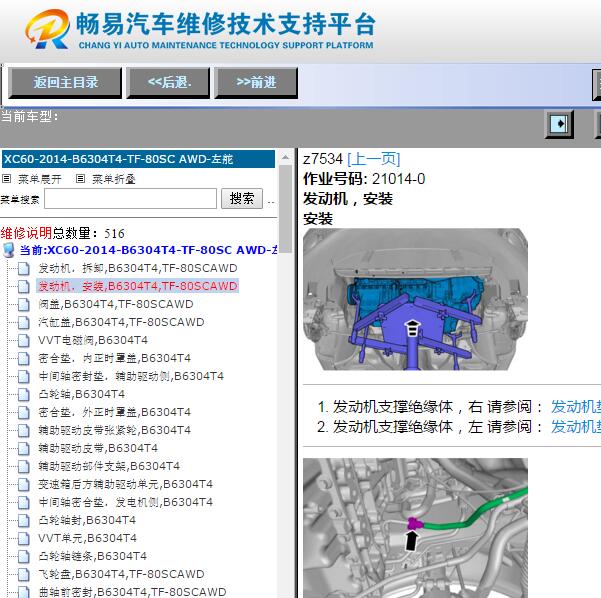Select the XC60-2014-B6304T4-TF-80SC AWD header bar

pos(138,159)
